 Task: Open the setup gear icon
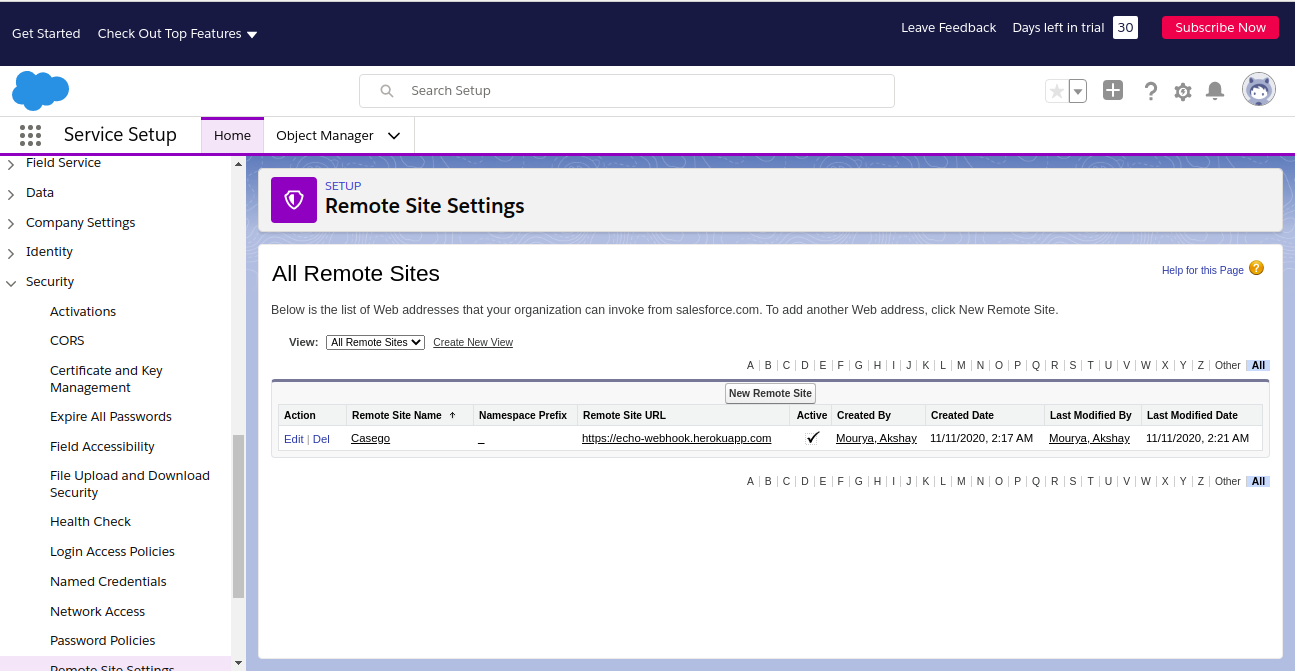click(1183, 91)
